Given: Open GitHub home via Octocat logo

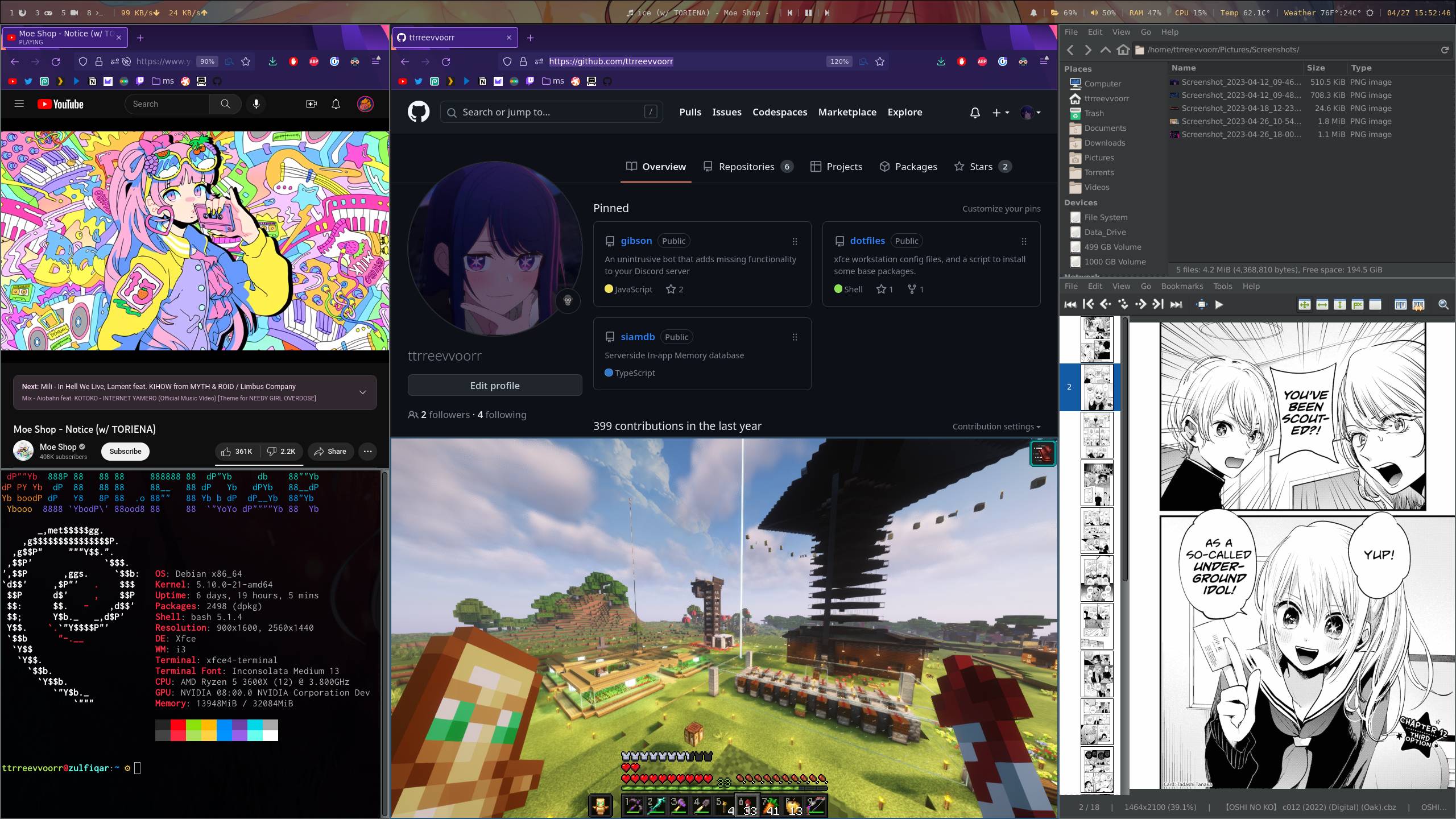Looking at the screenshot, I should pyautogui.click(x=419, y=112).
